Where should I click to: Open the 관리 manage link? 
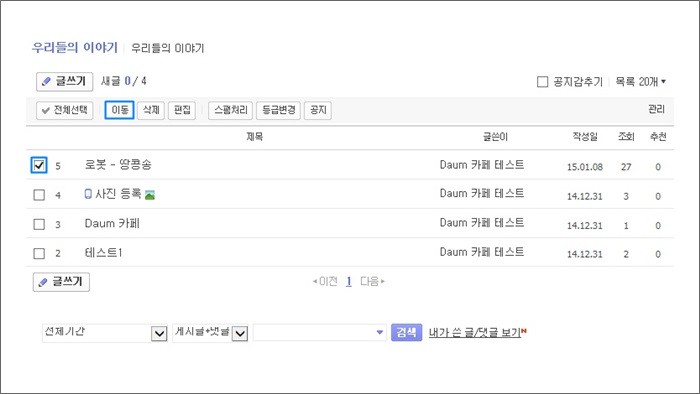coord(656,109)
